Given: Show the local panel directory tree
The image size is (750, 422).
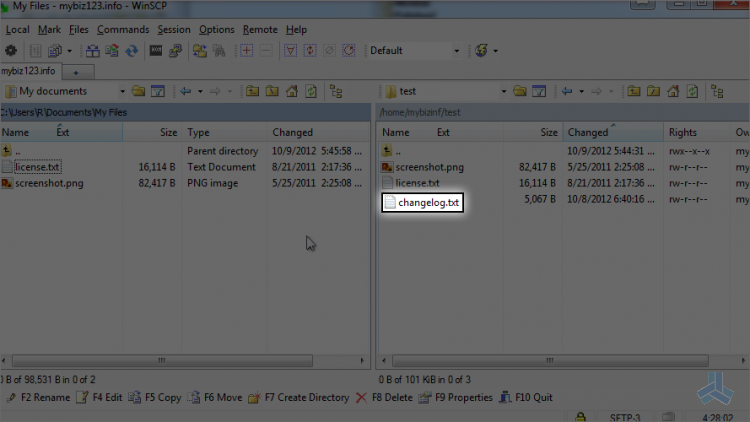Looking at the screenshot, I should click(336, 91).
